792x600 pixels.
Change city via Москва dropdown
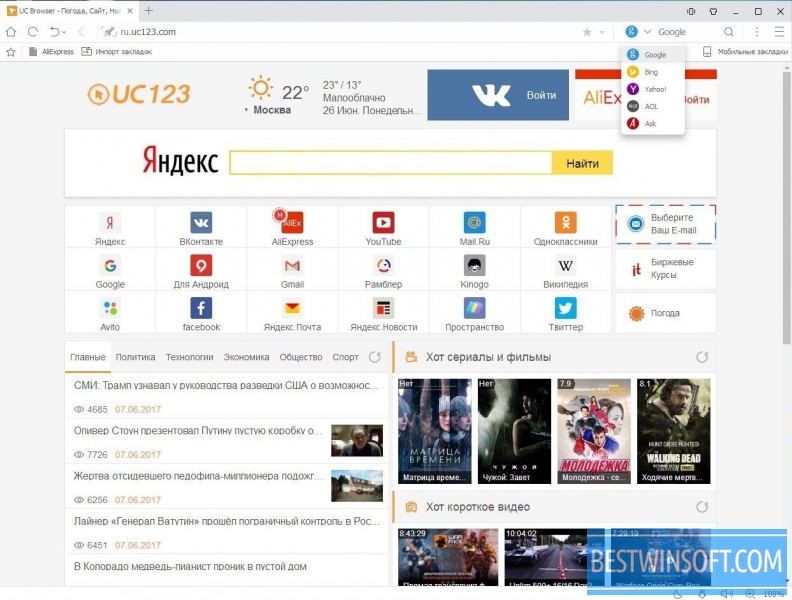click(x=268, y=110)
